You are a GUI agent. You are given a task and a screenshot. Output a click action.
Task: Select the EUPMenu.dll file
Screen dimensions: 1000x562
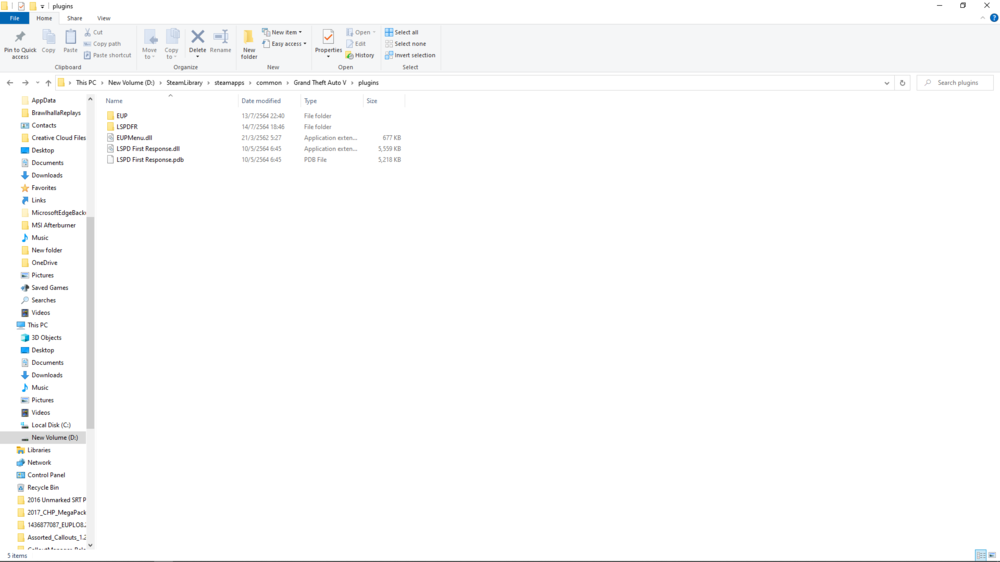pos(134,138)
